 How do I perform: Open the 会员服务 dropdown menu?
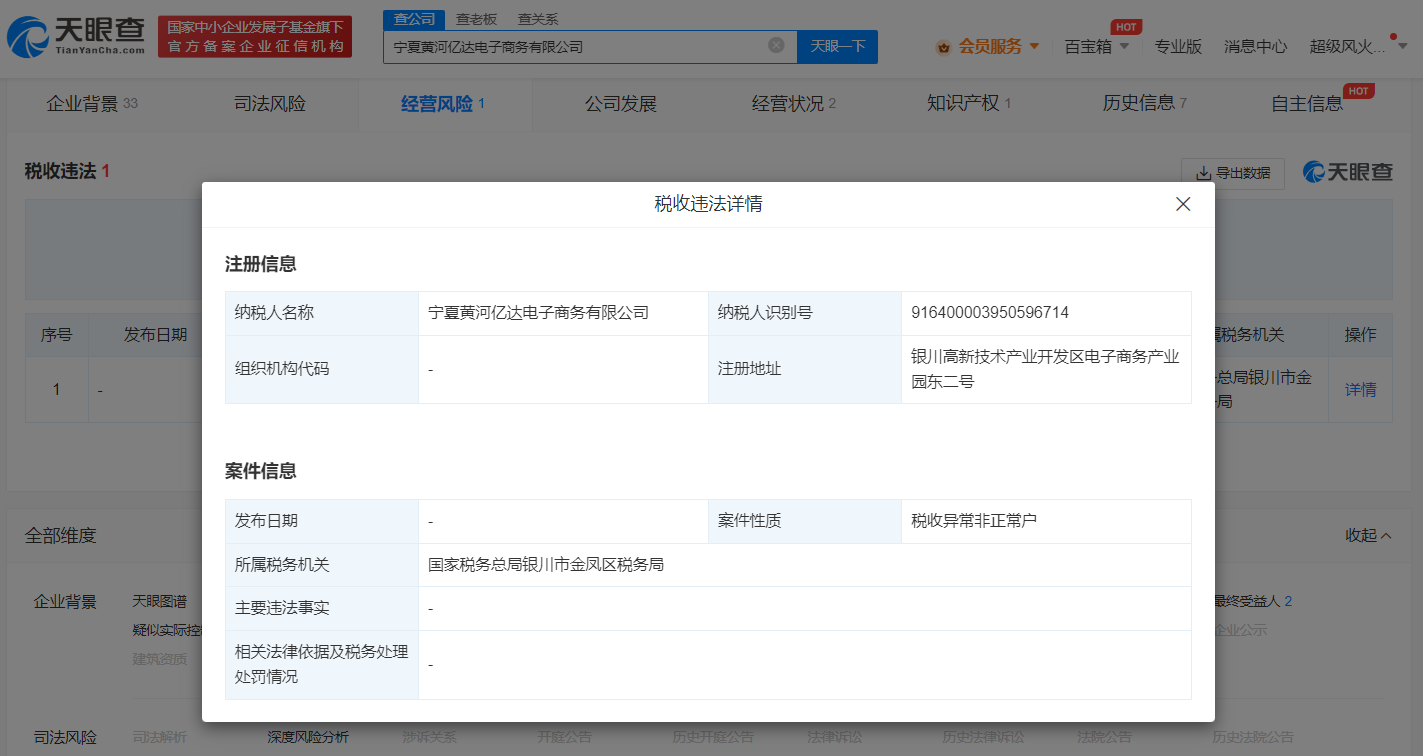coord(990,47)
